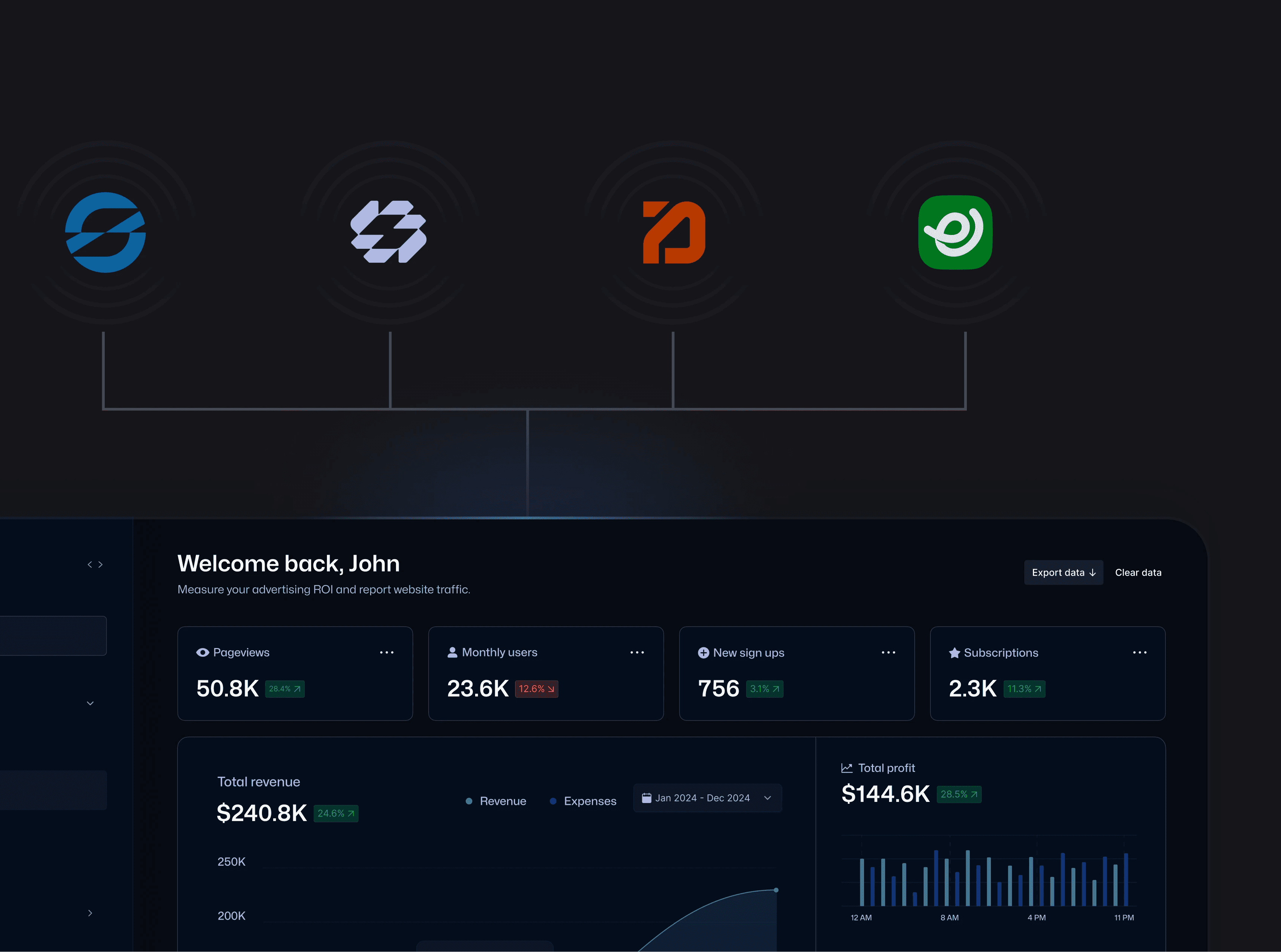Click the blue circular S logo icon
The height and width of the screenshot is (952, 1281).
tap(105, 232)
